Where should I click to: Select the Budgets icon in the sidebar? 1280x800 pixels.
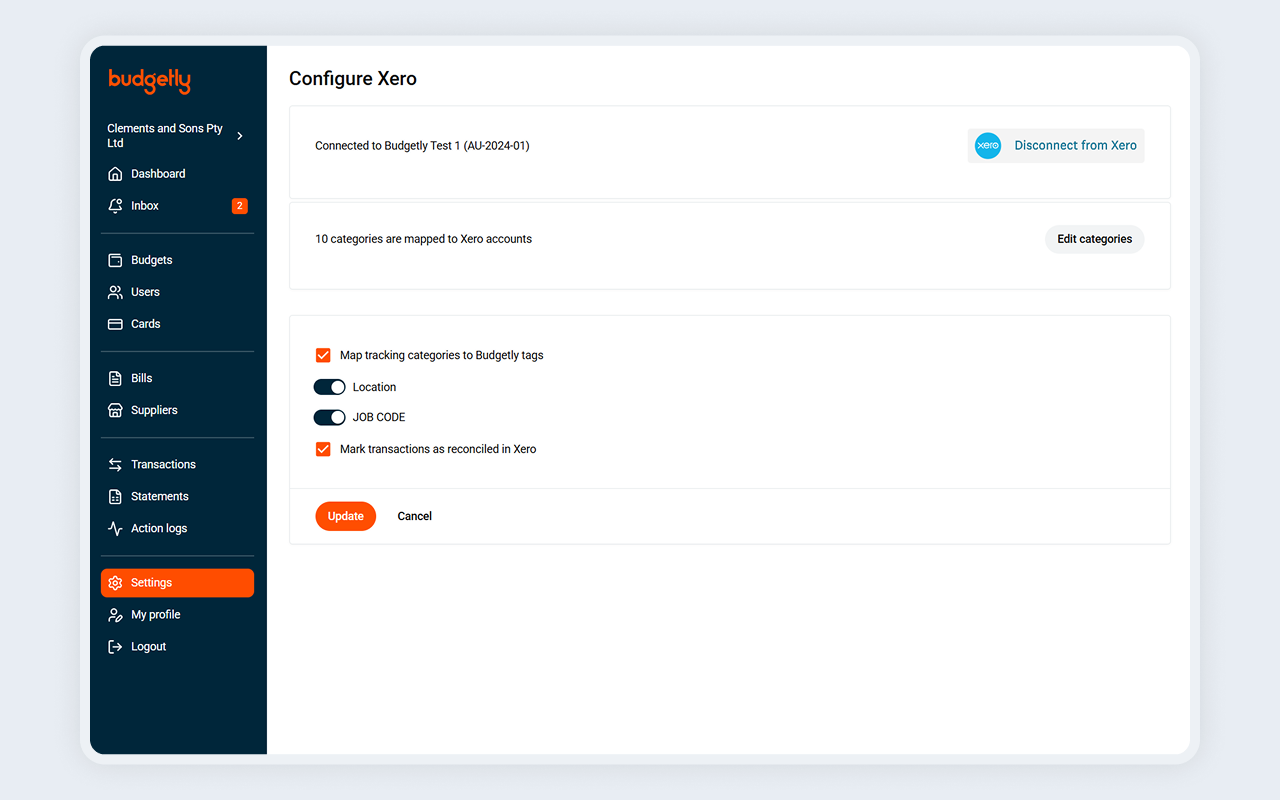click(115, 259)
